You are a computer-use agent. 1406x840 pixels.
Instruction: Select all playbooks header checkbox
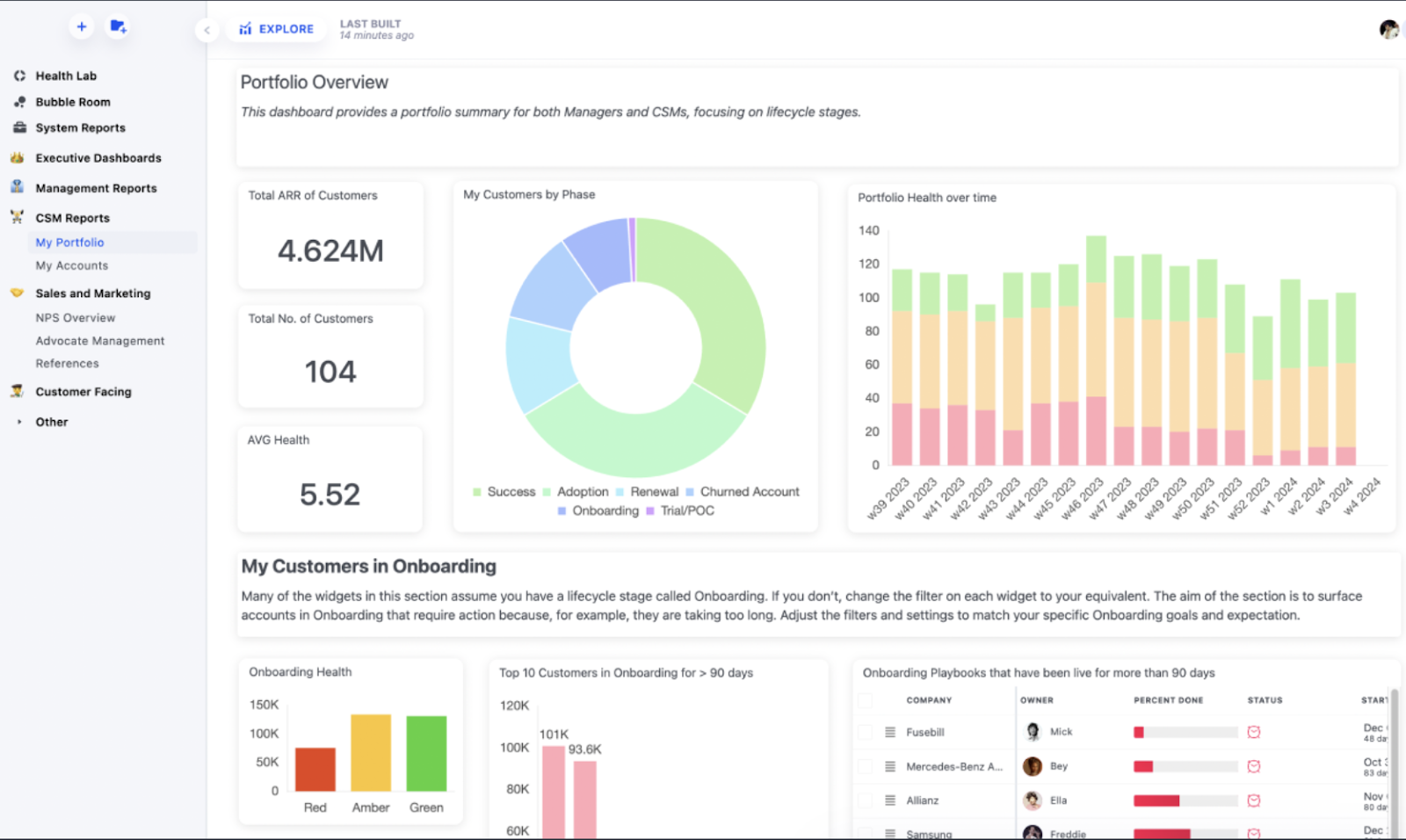tap(866, 700)
